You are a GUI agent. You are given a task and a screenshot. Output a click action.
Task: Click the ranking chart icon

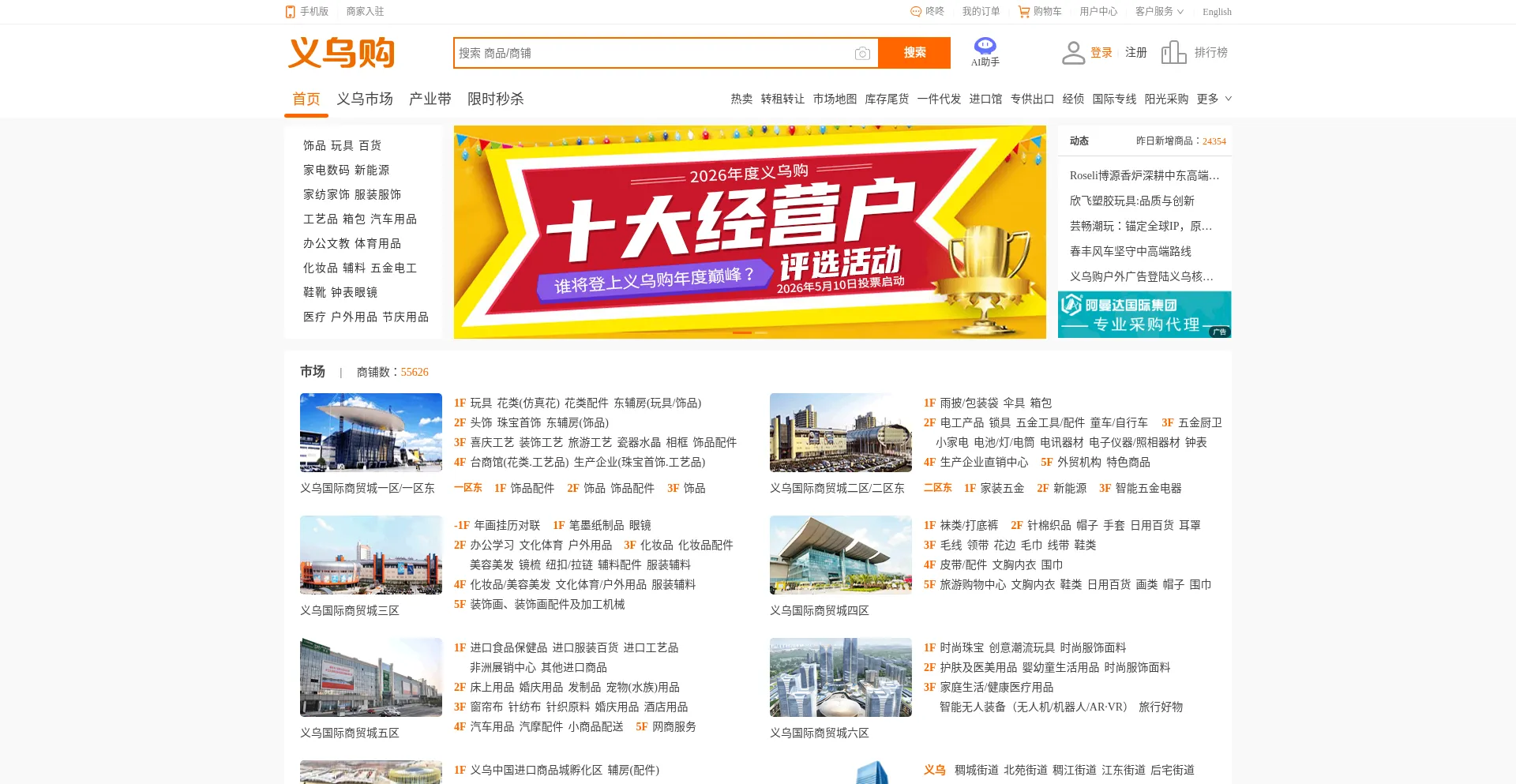(x=1174, y=53)
